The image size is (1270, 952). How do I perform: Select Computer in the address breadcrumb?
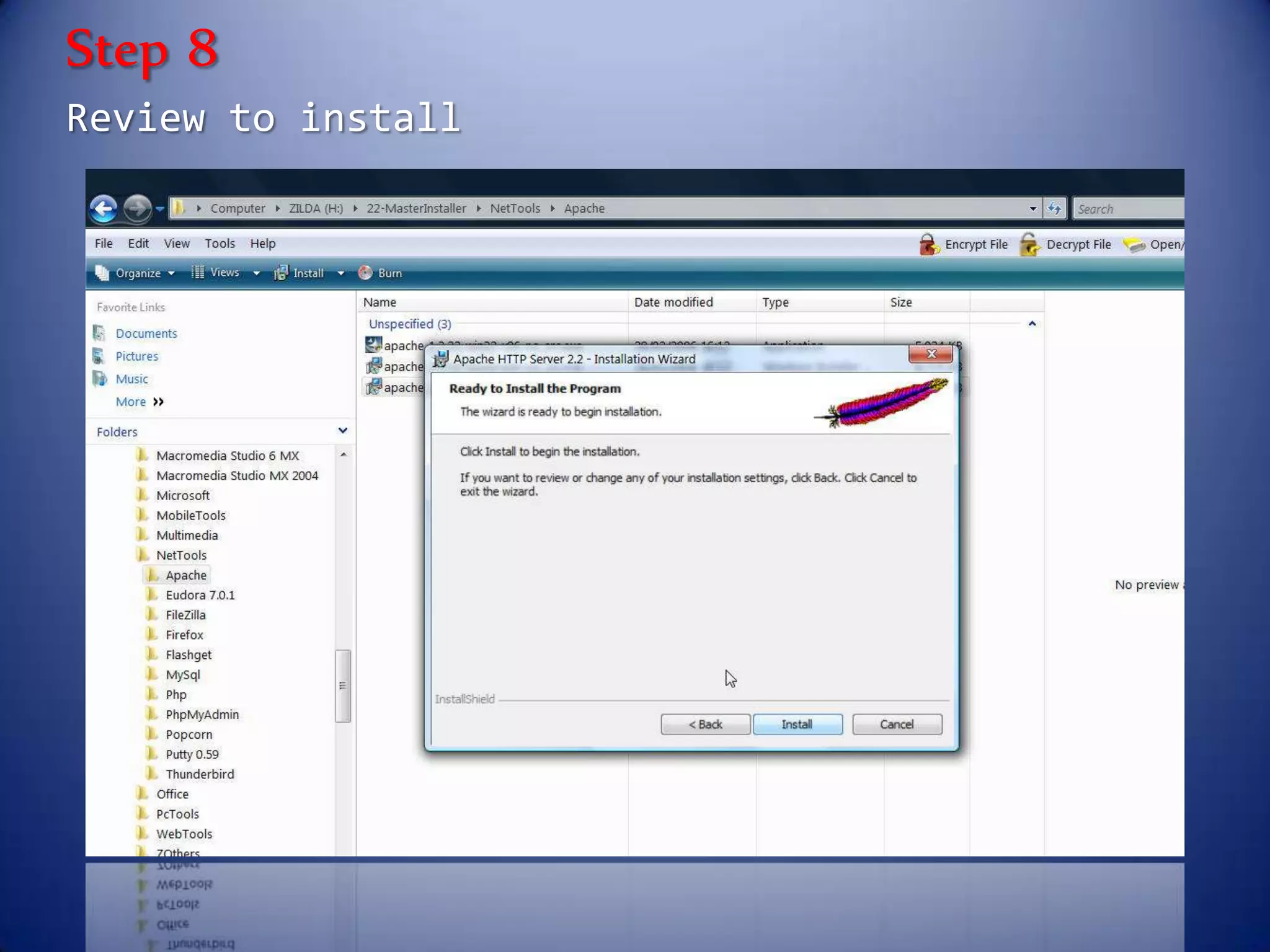(238, 209)
